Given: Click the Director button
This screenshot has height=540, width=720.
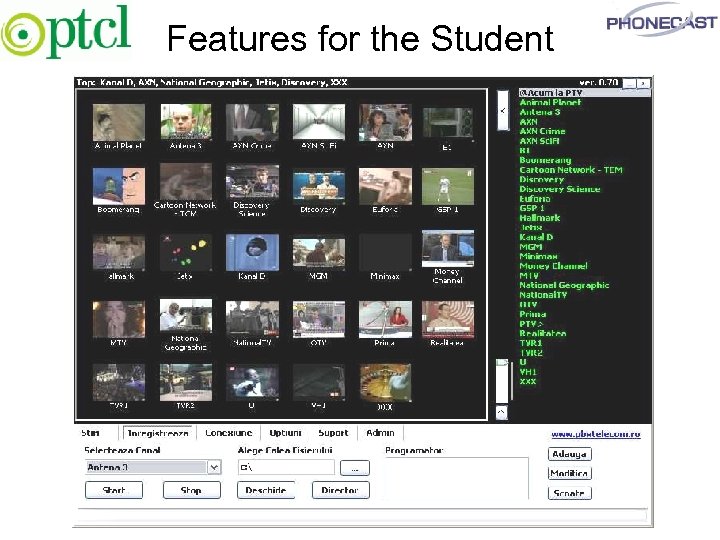Looking at the screenshot, I should pos(340,490).
